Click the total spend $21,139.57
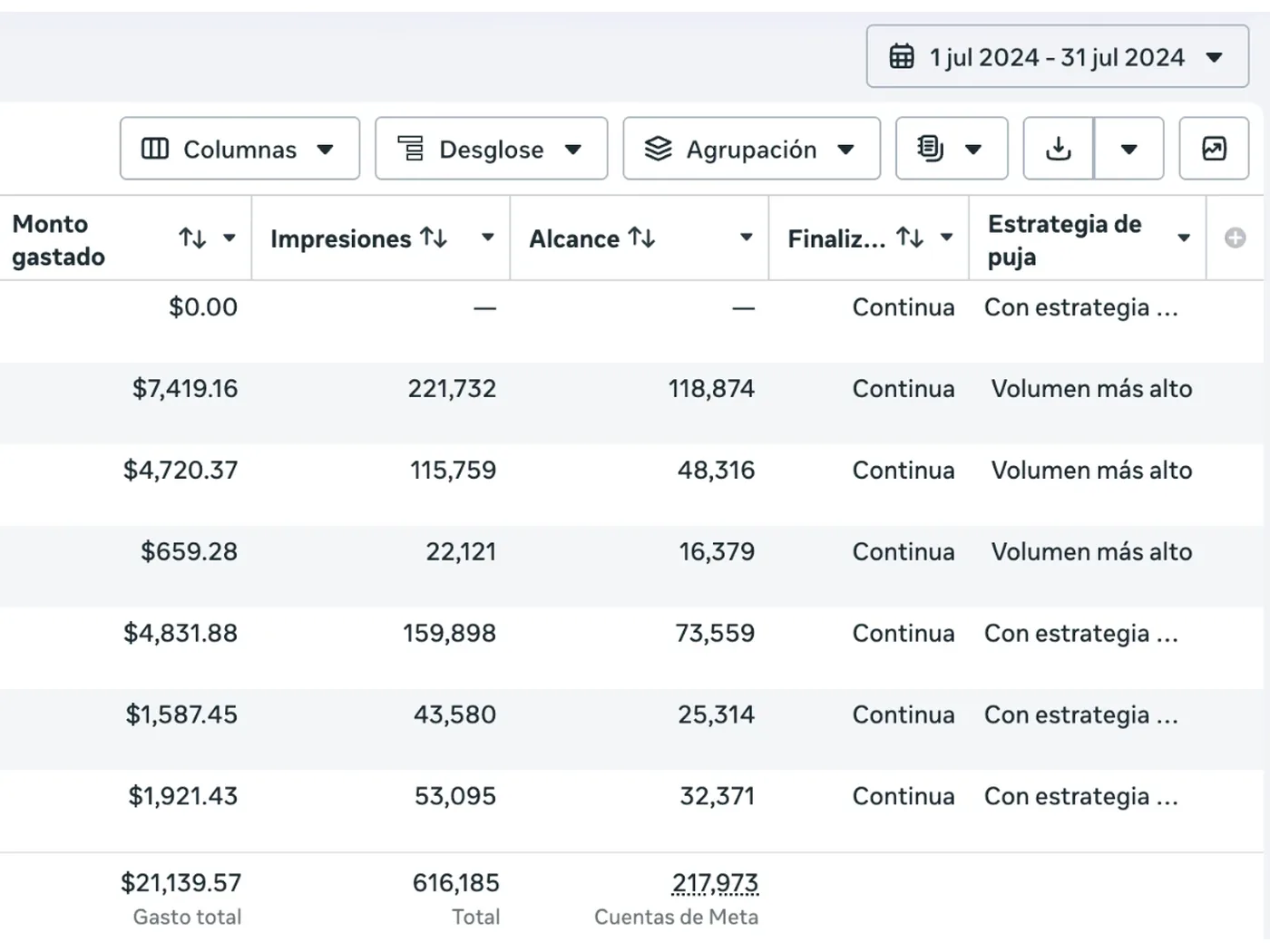The width and height of the screenshot is (1270, 952). (181, 883)
